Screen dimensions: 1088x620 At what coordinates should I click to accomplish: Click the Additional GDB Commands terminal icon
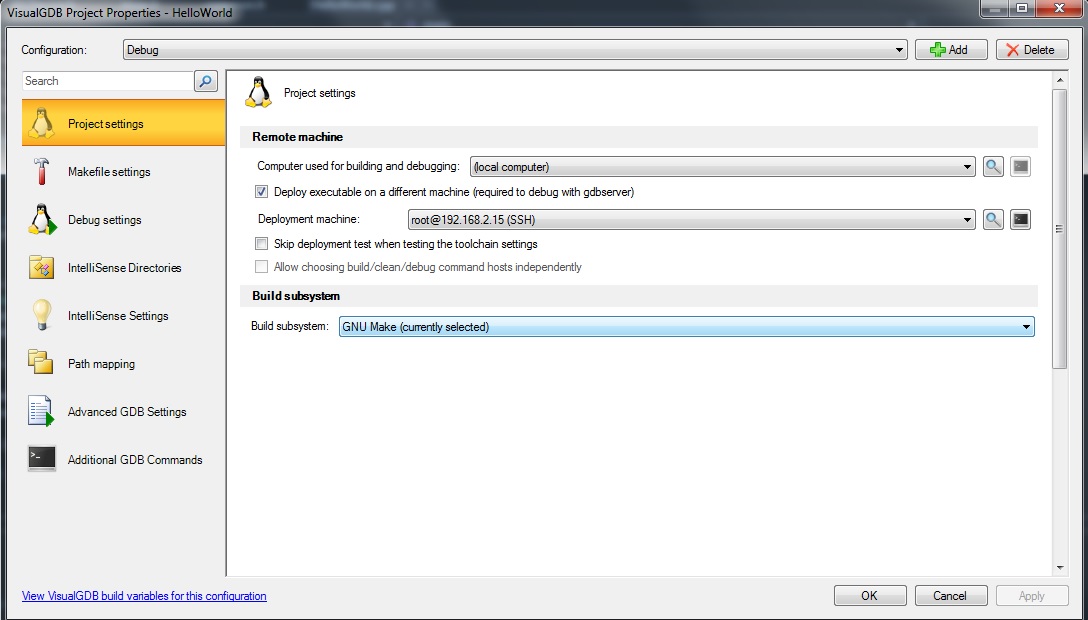tap(42, 458)
